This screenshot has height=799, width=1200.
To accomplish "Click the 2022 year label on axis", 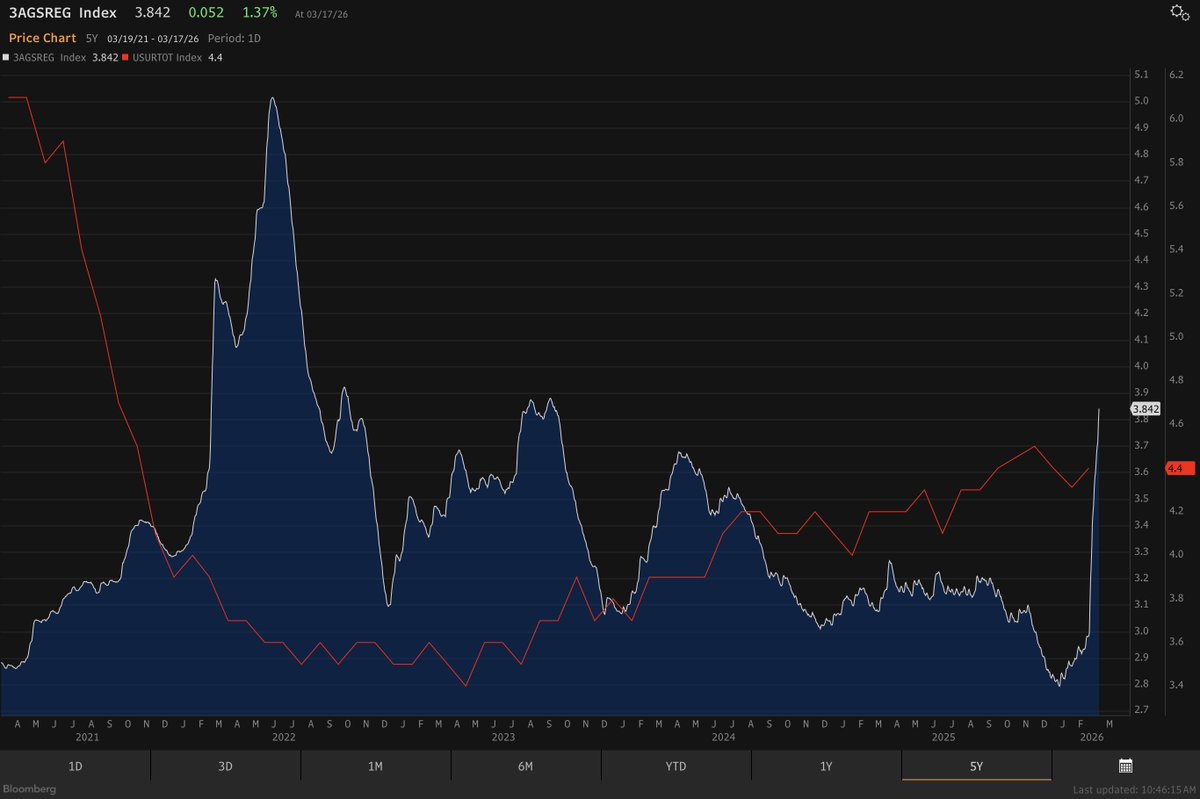I will tap(284, 737).
